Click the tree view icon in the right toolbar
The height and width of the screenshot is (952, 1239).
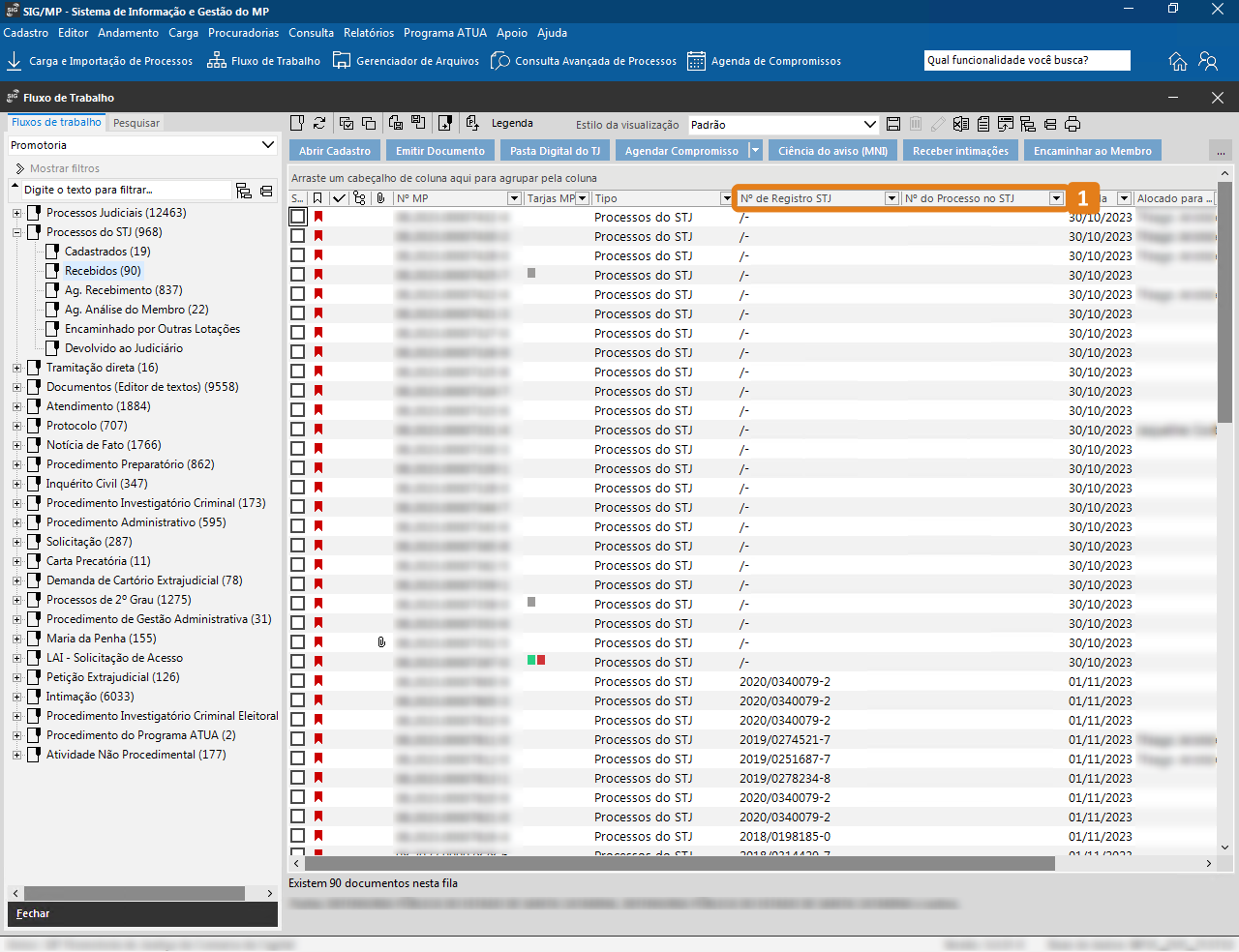1028,124
